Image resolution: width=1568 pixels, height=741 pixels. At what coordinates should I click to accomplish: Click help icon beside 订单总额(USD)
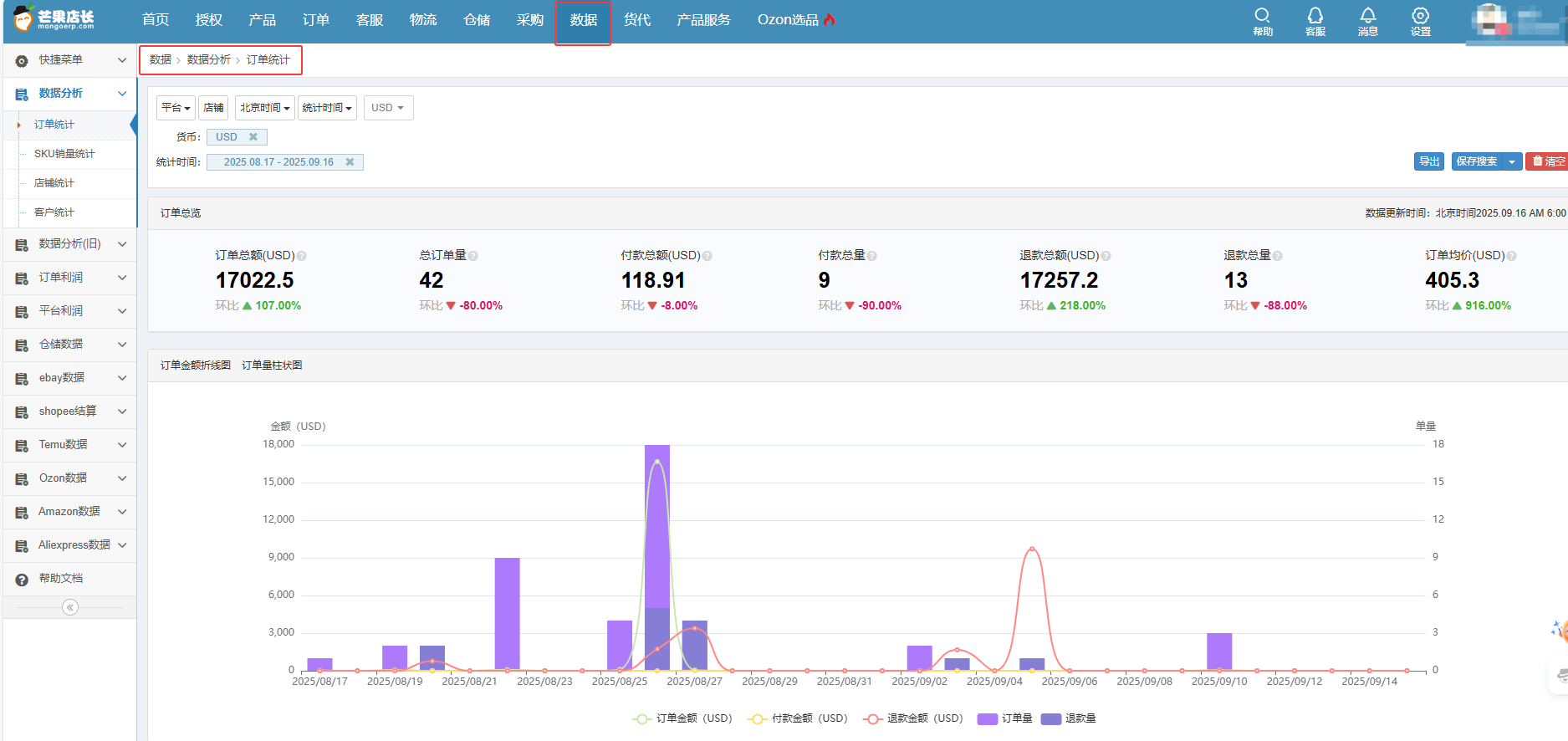point(302,256)
